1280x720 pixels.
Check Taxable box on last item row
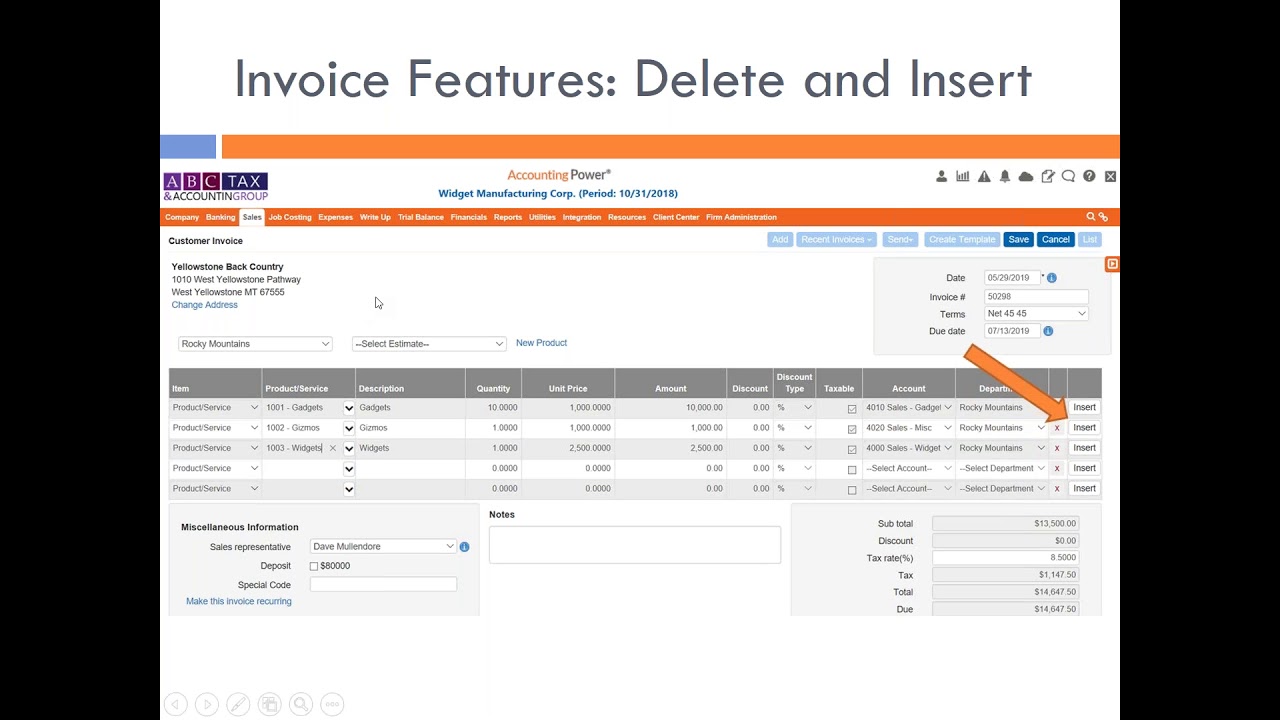[852, 490]
